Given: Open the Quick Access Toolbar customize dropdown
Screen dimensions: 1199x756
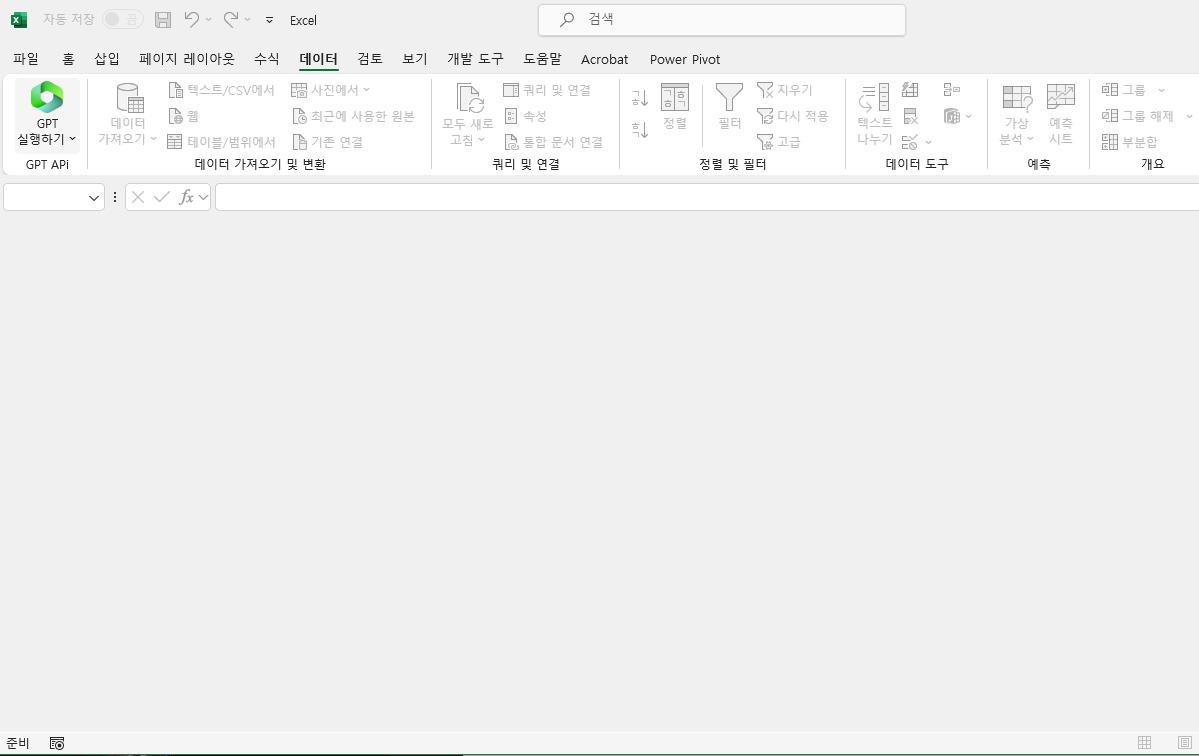Looking at the screenshot, I should (x=269, y=20).
